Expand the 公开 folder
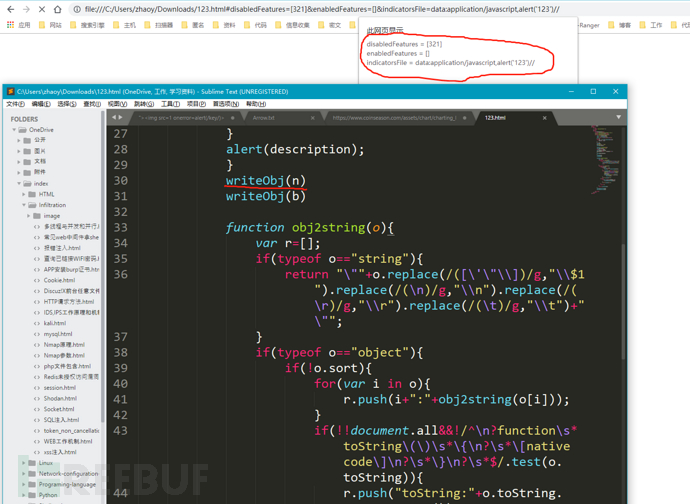Screen dimensions: 690x504 point(19,140)
